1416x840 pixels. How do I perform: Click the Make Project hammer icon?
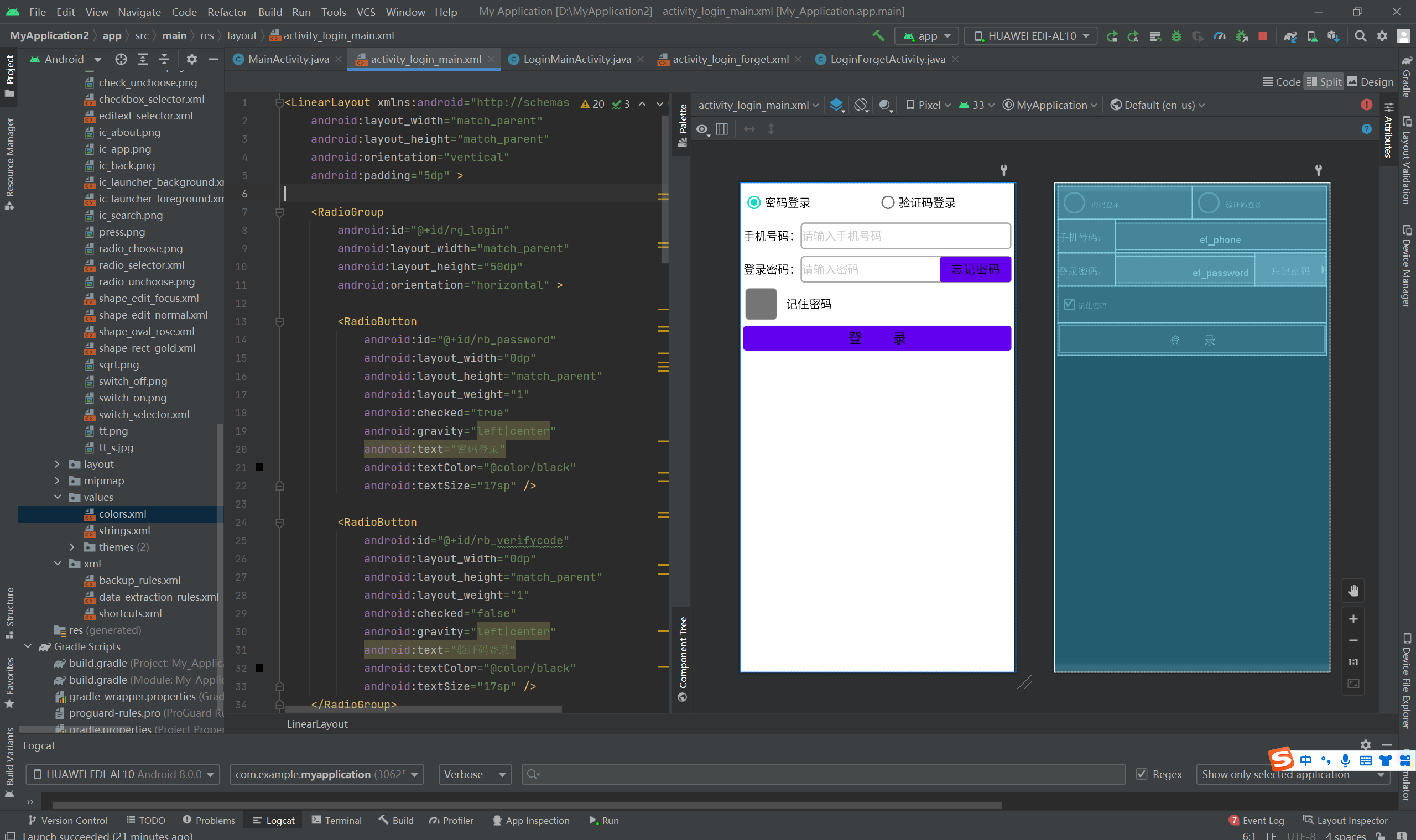pos(878,35)
